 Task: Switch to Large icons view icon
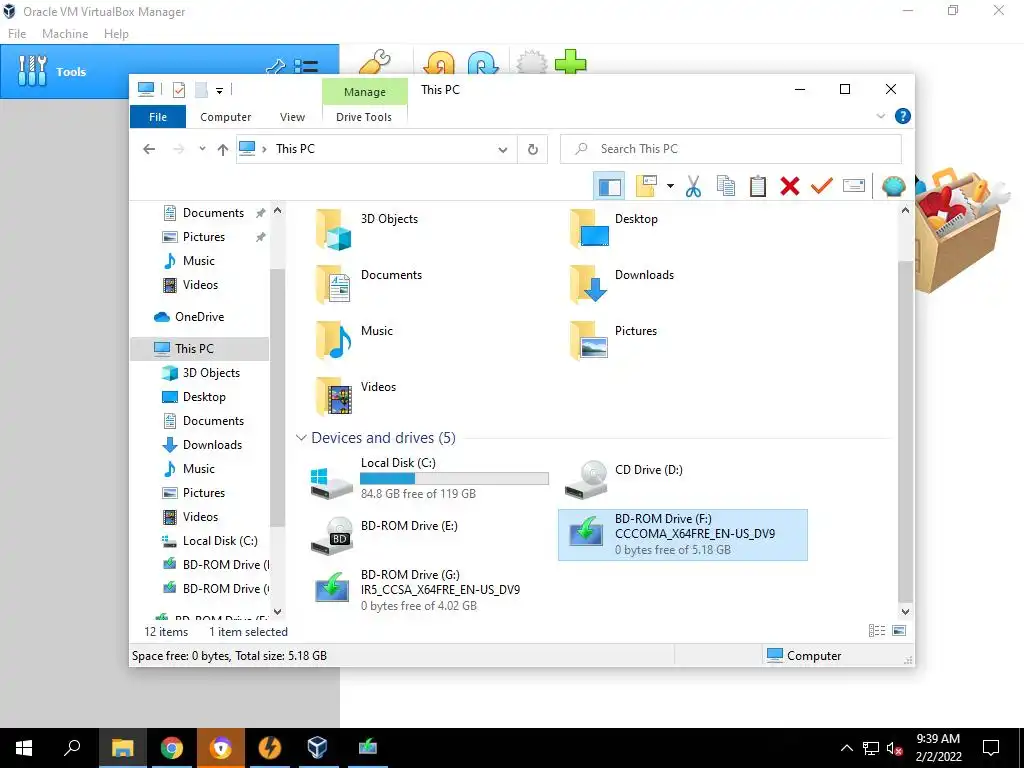point(899,631)
